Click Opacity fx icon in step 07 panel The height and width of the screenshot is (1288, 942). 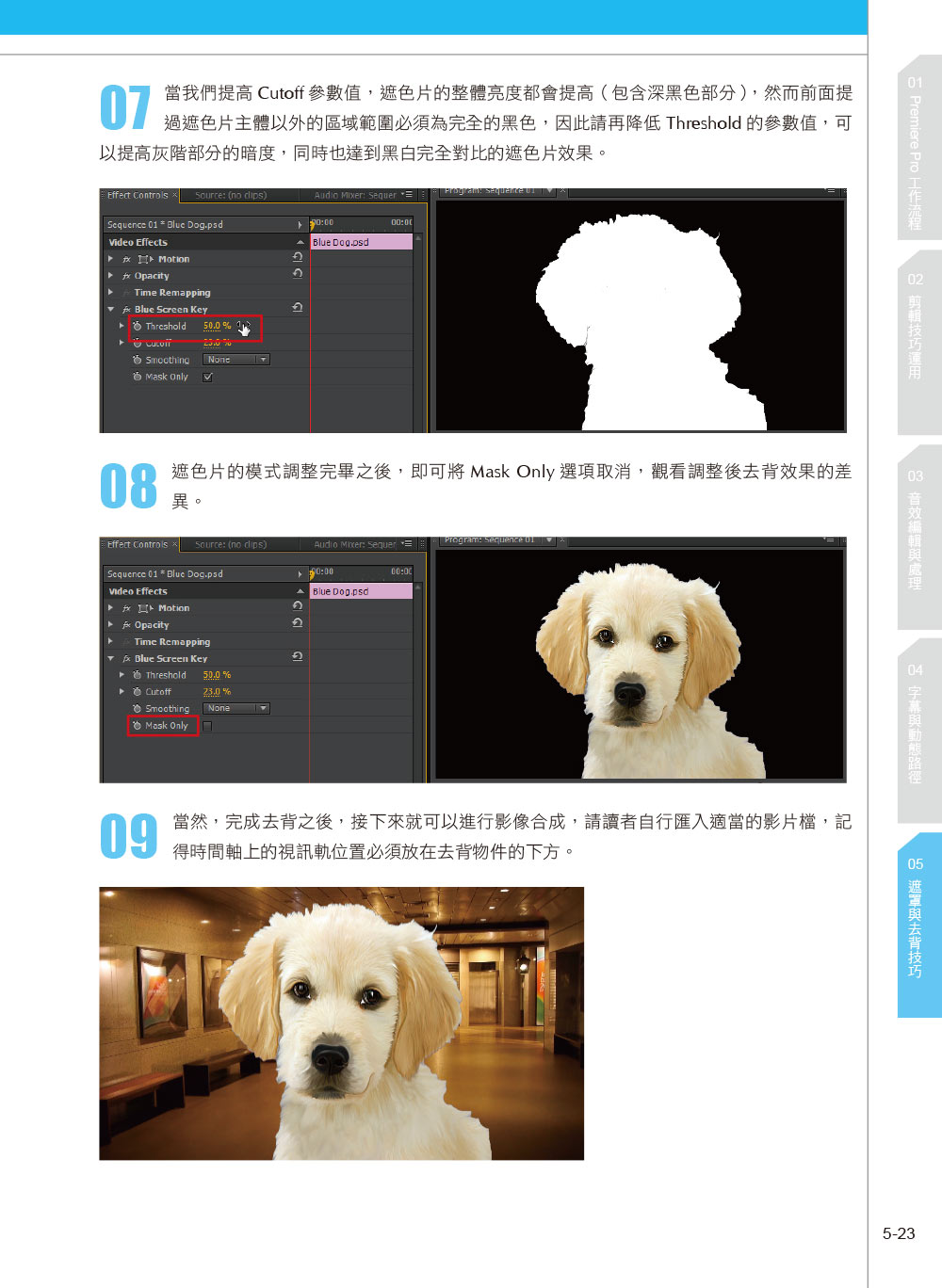126,276
